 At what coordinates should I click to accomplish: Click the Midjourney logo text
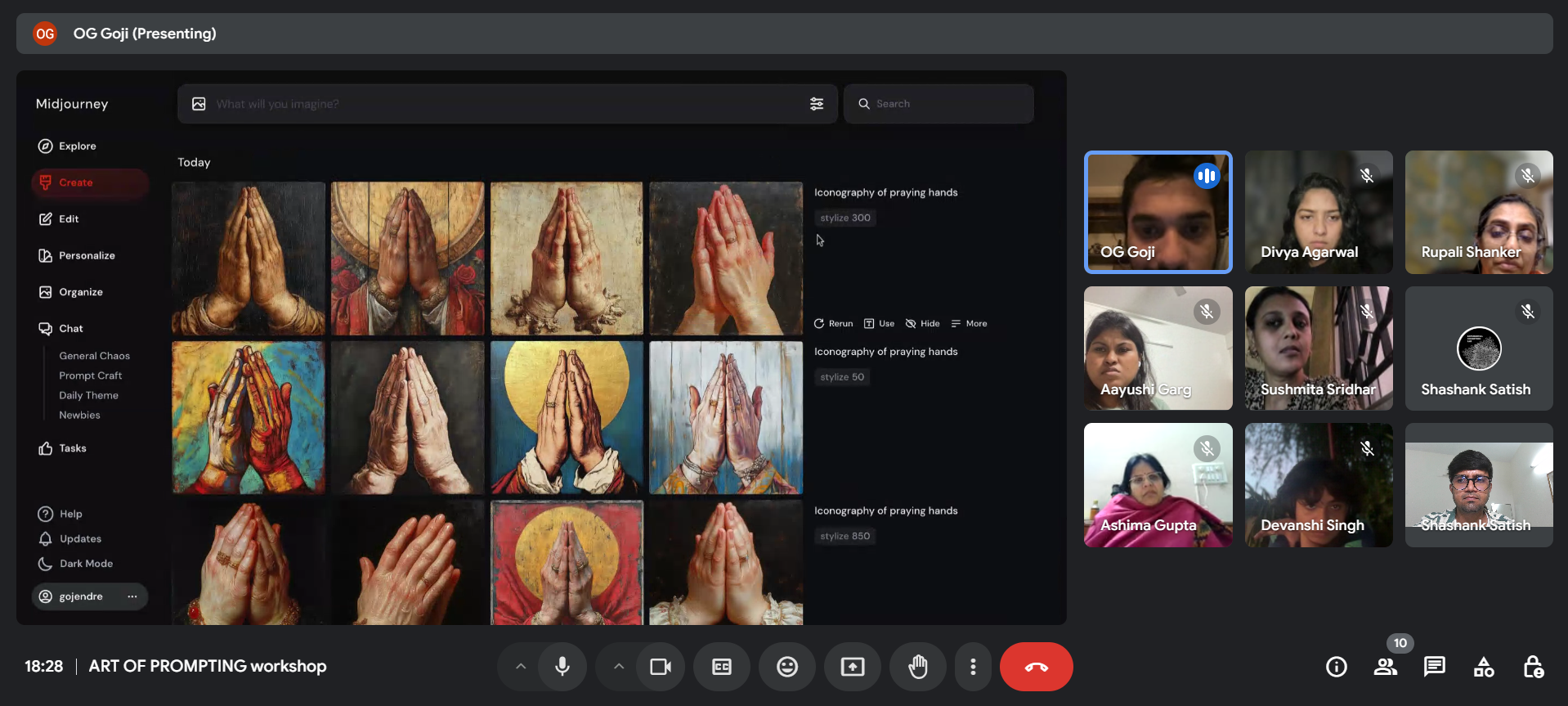72,104
